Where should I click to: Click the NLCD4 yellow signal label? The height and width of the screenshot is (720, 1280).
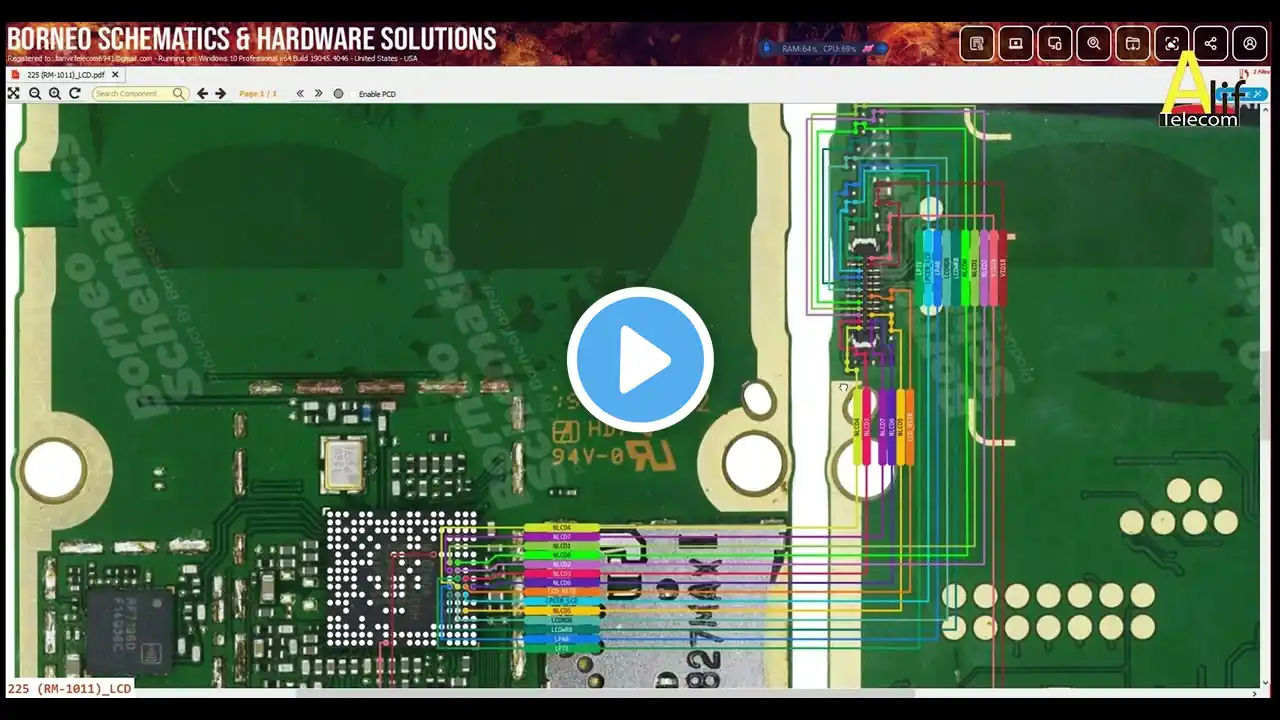[x=562, y=527]
